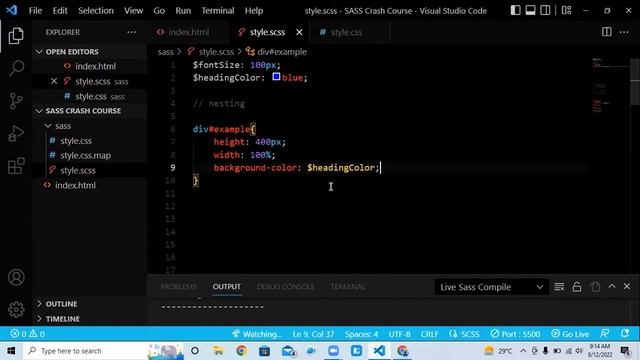Open the Run menu
This screenshot has width=640, height=360.
183,11
